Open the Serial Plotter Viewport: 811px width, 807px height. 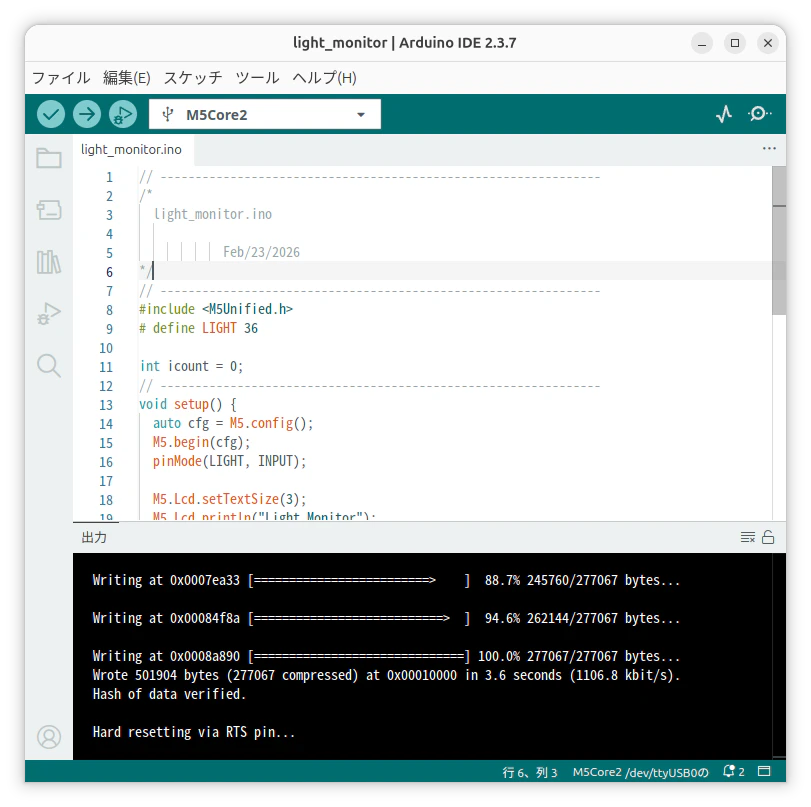724,114
